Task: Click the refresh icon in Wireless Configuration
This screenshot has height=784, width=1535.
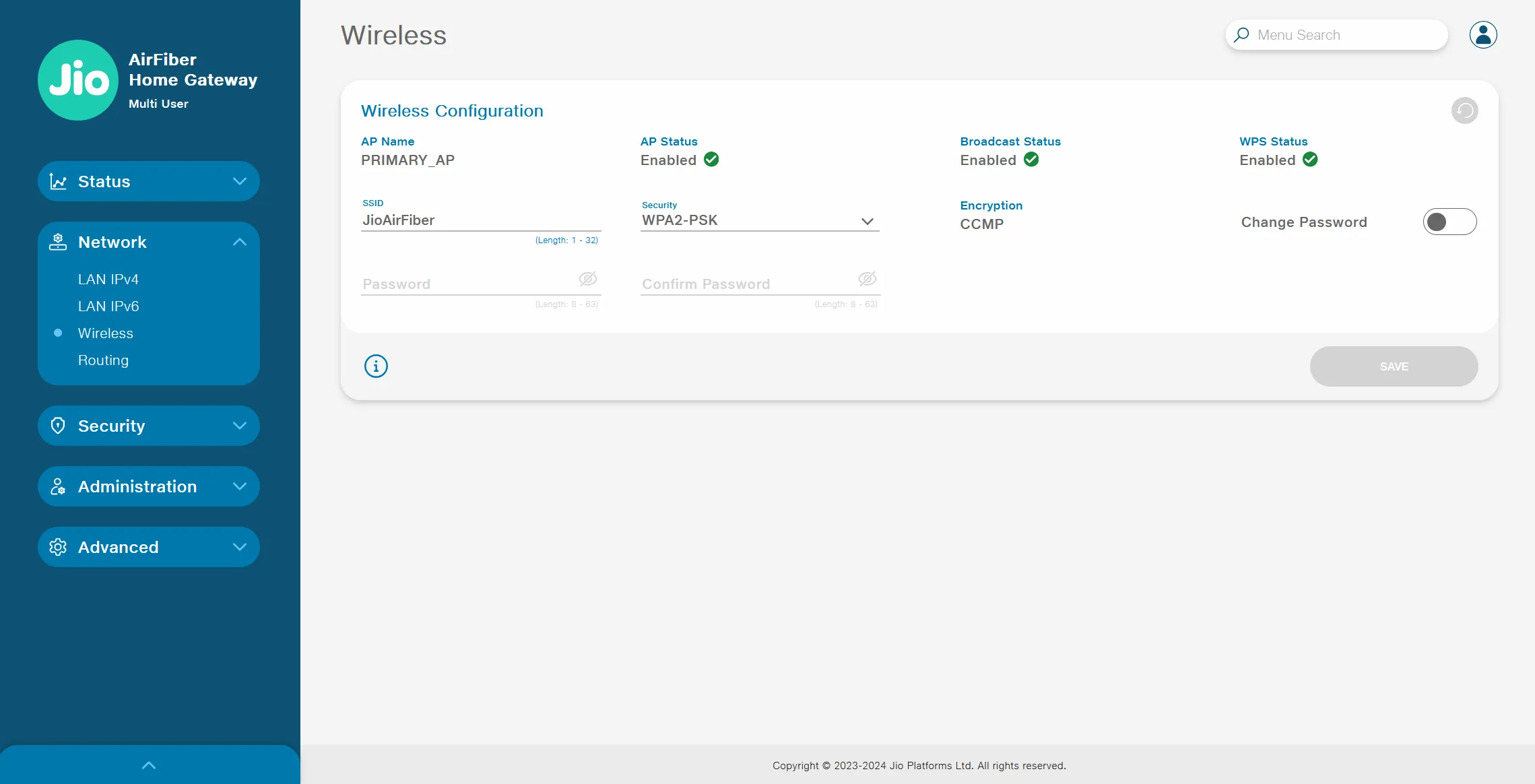Action: (1464, 110)
